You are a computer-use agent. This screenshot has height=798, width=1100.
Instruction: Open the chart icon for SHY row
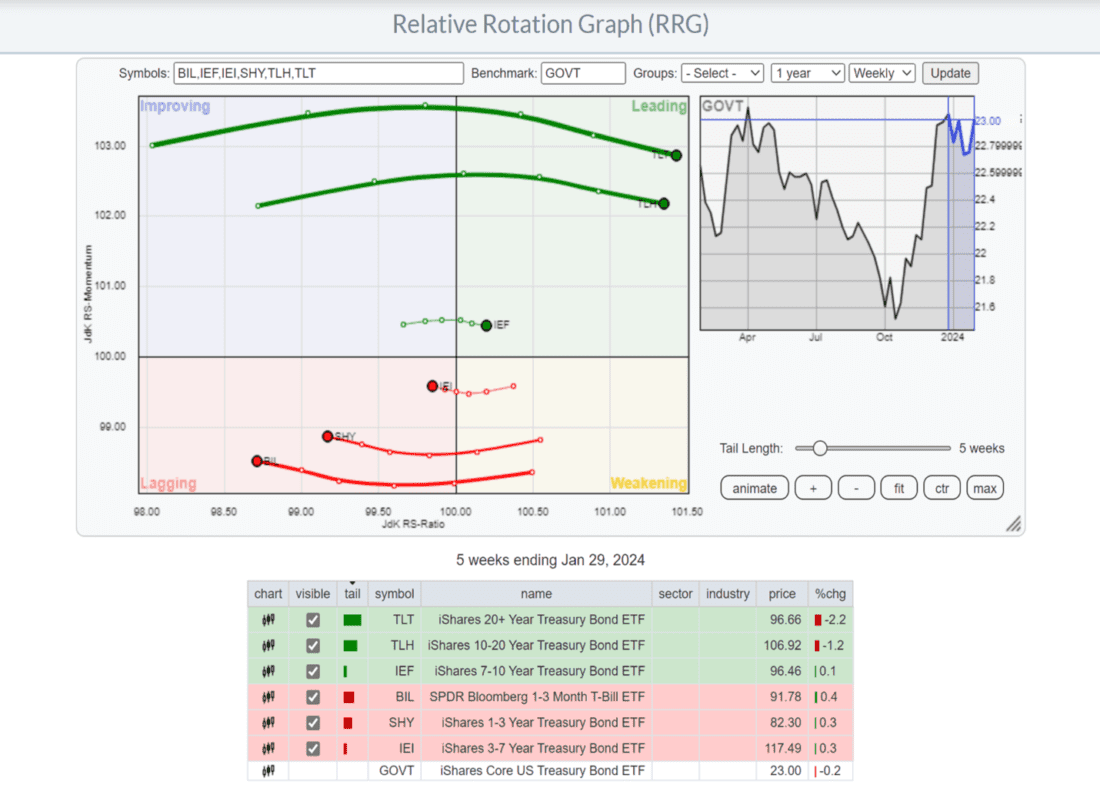coord(268,723)
